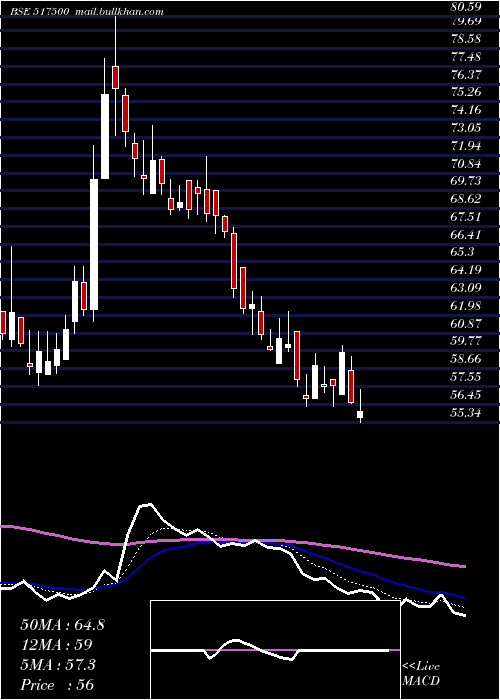The image size is (500, 700).
Task: Click the 58.66 price axis label
Action: pos(465,358)
